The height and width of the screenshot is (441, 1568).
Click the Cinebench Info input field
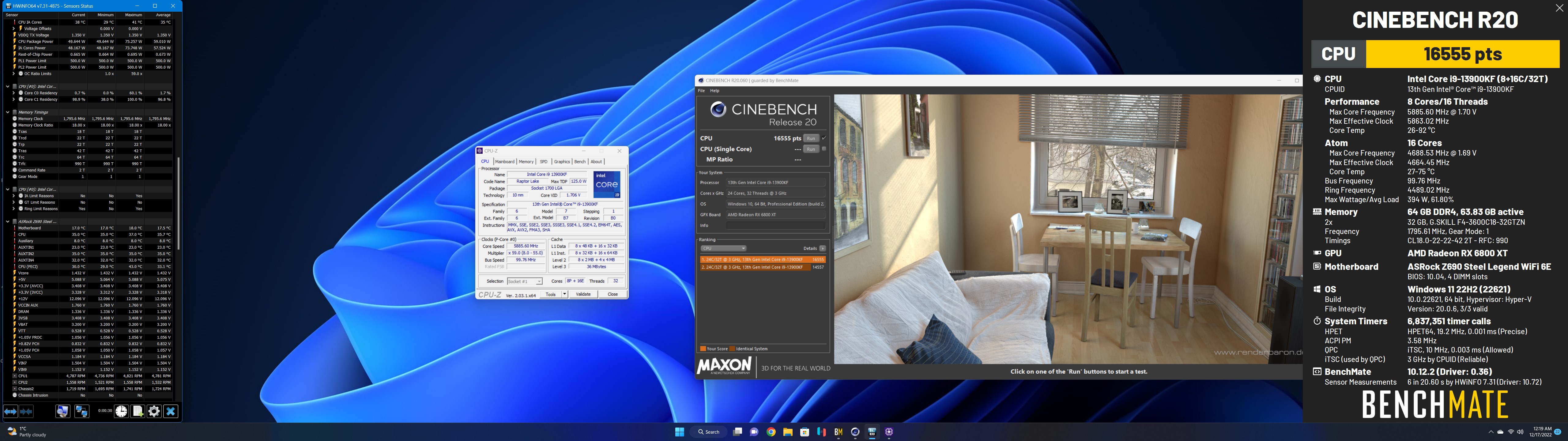(775, 225)
